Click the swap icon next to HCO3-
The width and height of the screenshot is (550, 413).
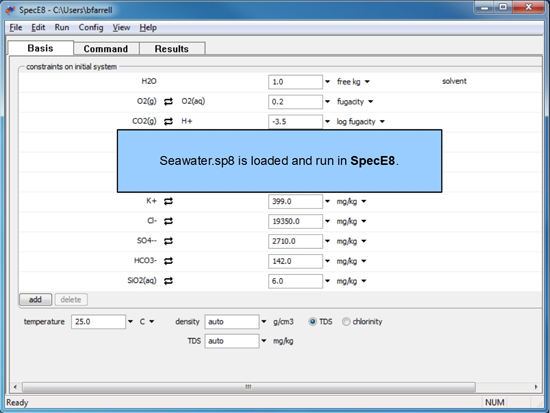pyautogui.click(x=168, y=261)
